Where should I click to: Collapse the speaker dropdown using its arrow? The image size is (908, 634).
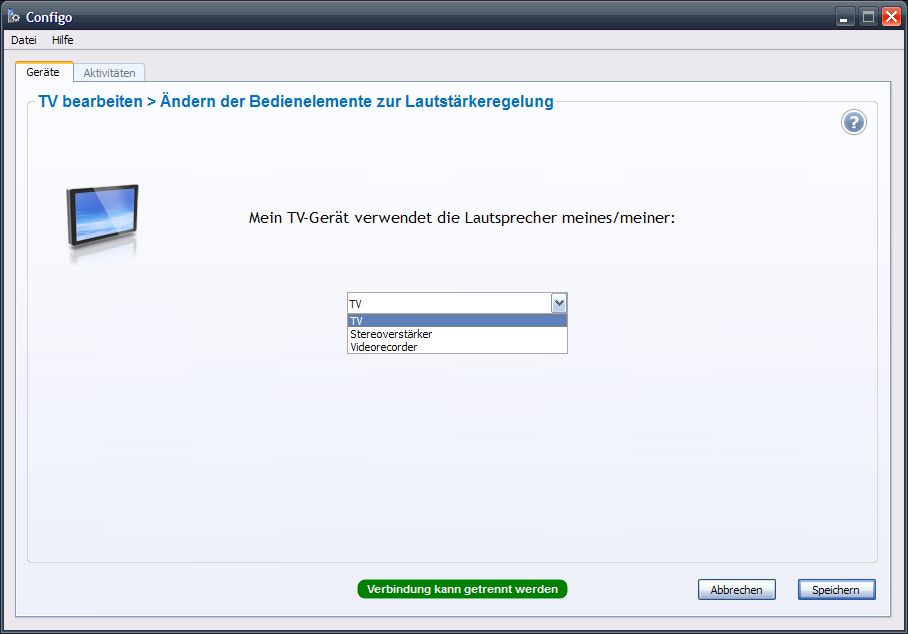point(559,303)
